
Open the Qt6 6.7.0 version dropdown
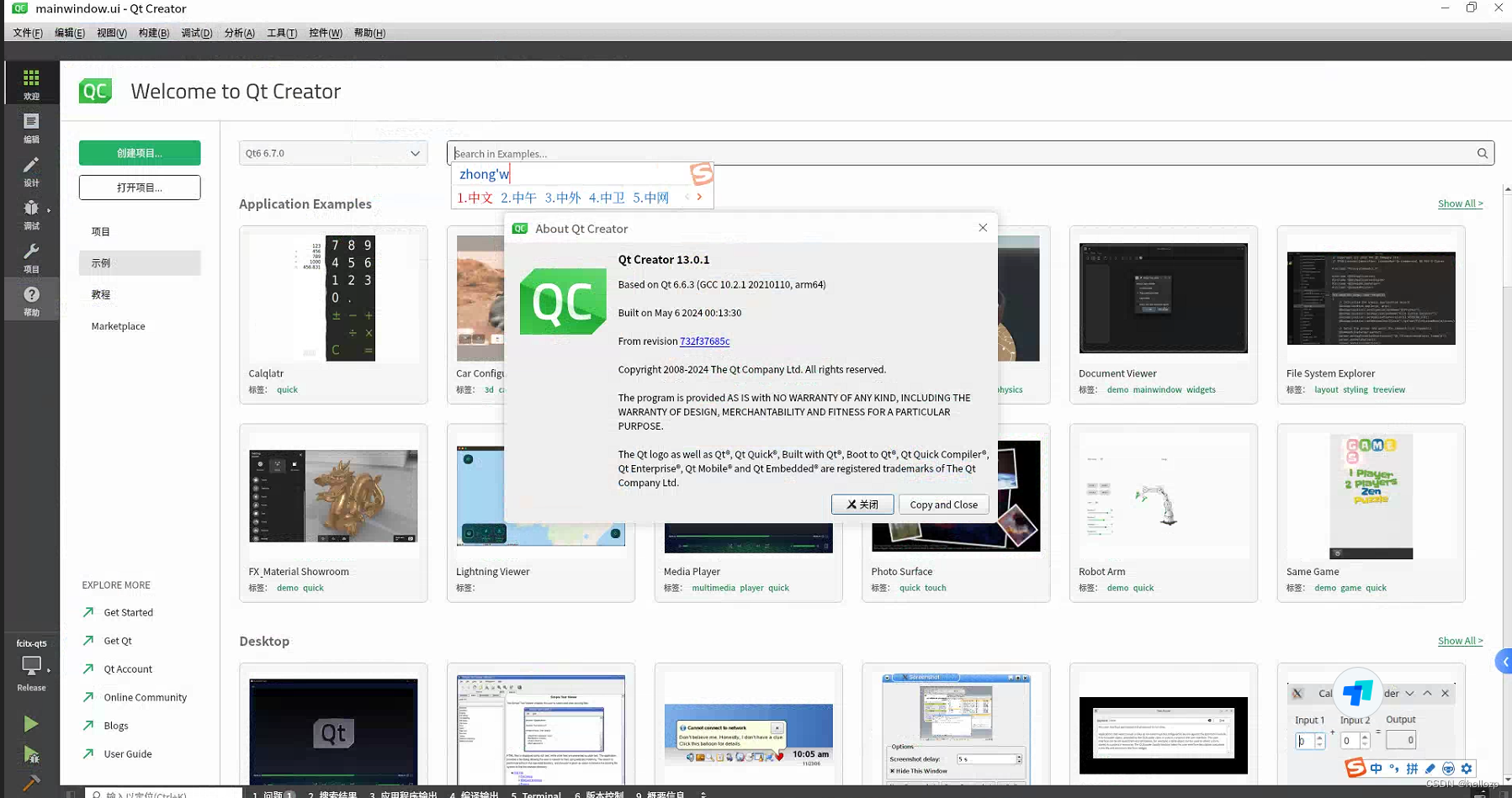tap(333, 153)
